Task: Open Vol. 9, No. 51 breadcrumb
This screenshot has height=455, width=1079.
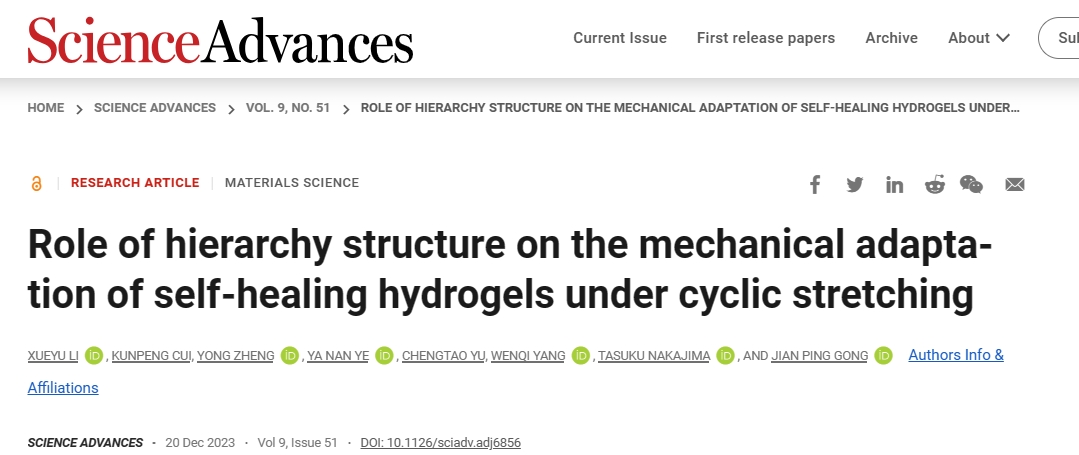Action: point(288,108)
